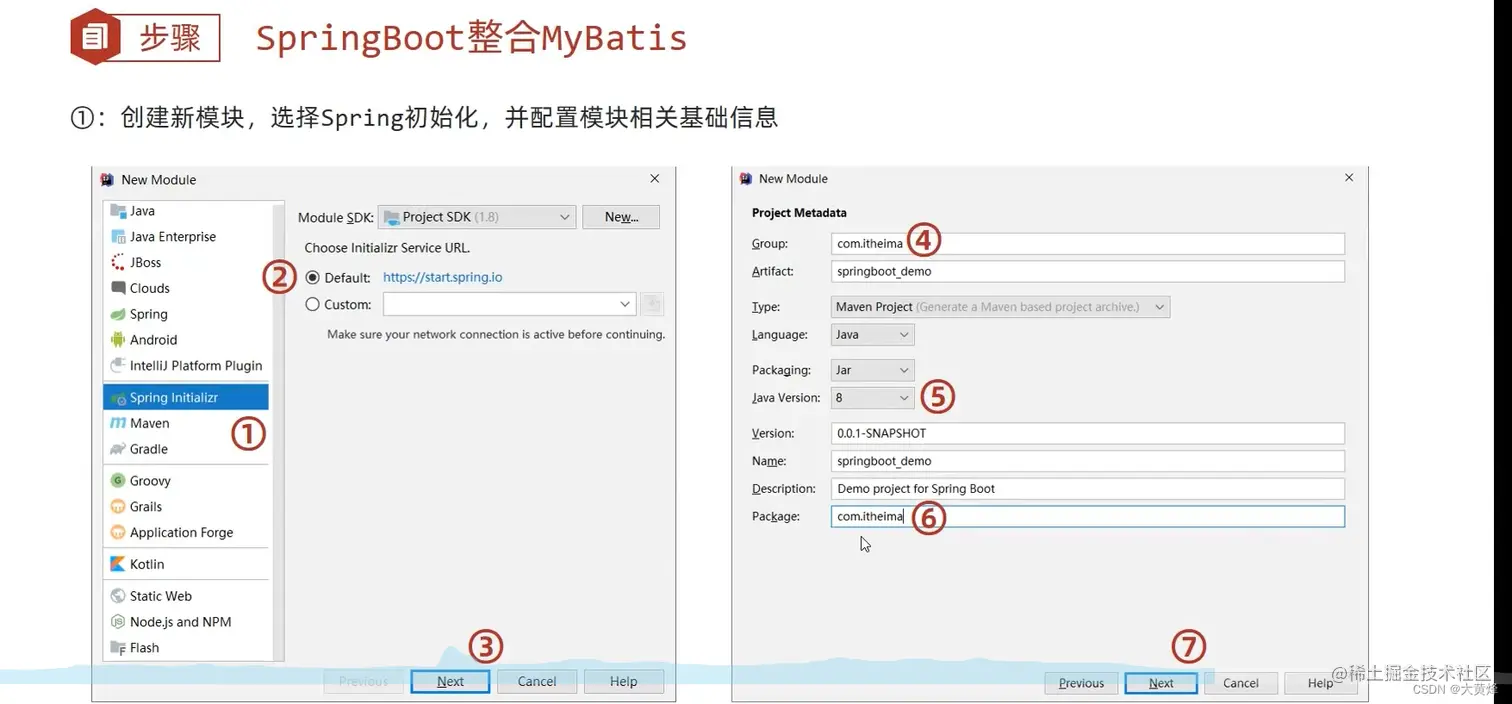Click the Gradle elephant icon
Screen dimensions: 1512x704
118,449
